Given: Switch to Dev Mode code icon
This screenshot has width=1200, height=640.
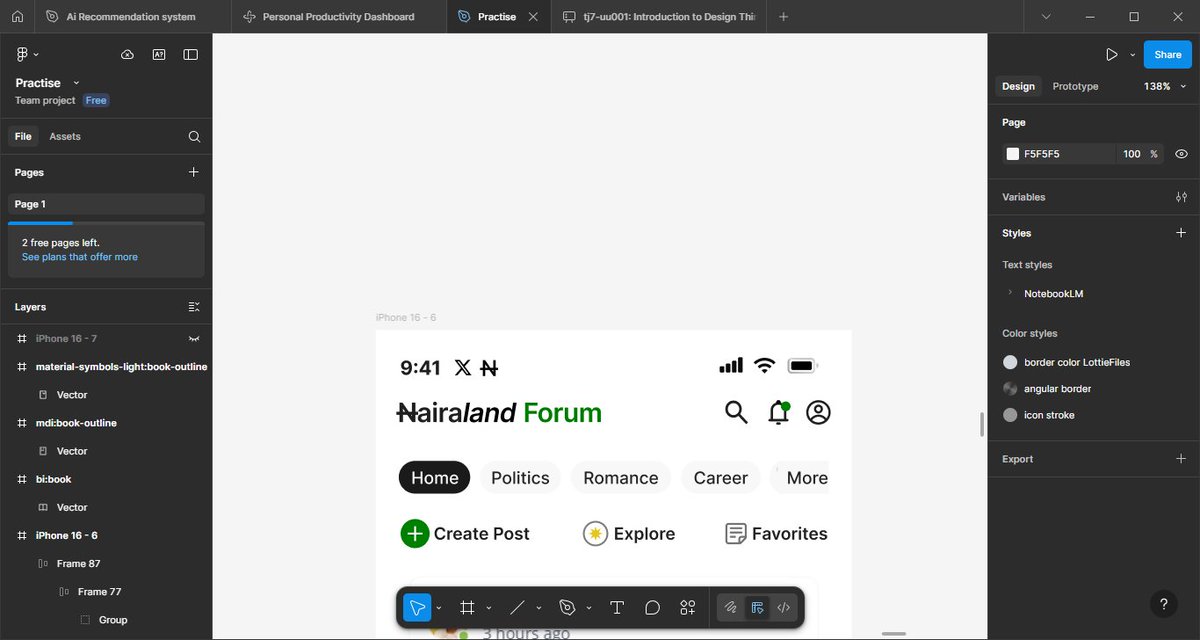Looking at the screenshot, I should (x=784, y=607).
